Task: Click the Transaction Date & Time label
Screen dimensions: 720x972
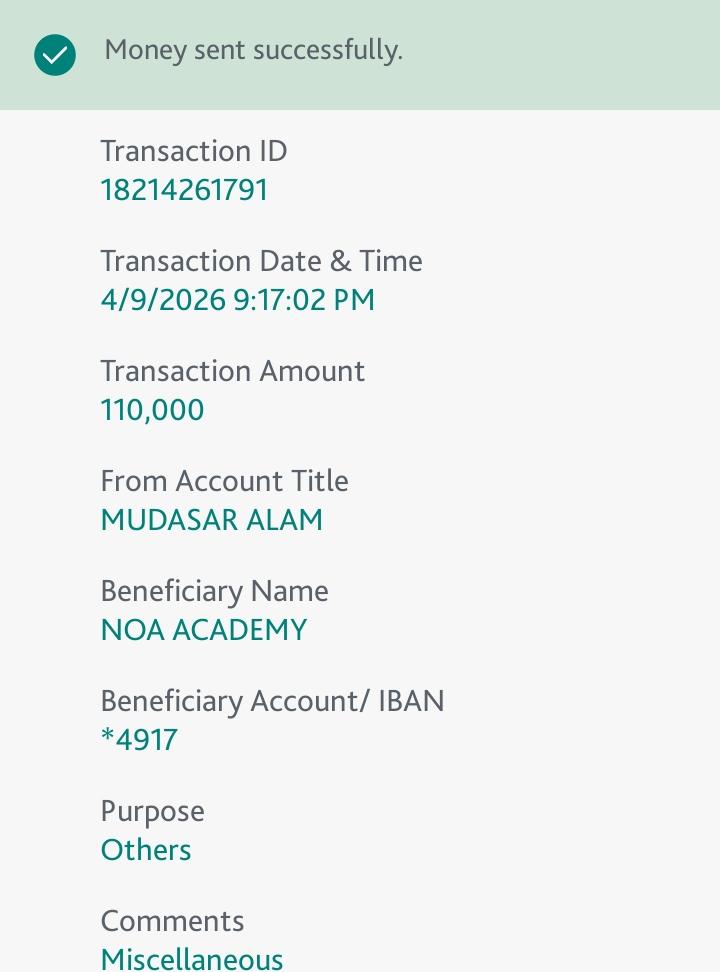Action: (x=261, y=261)
